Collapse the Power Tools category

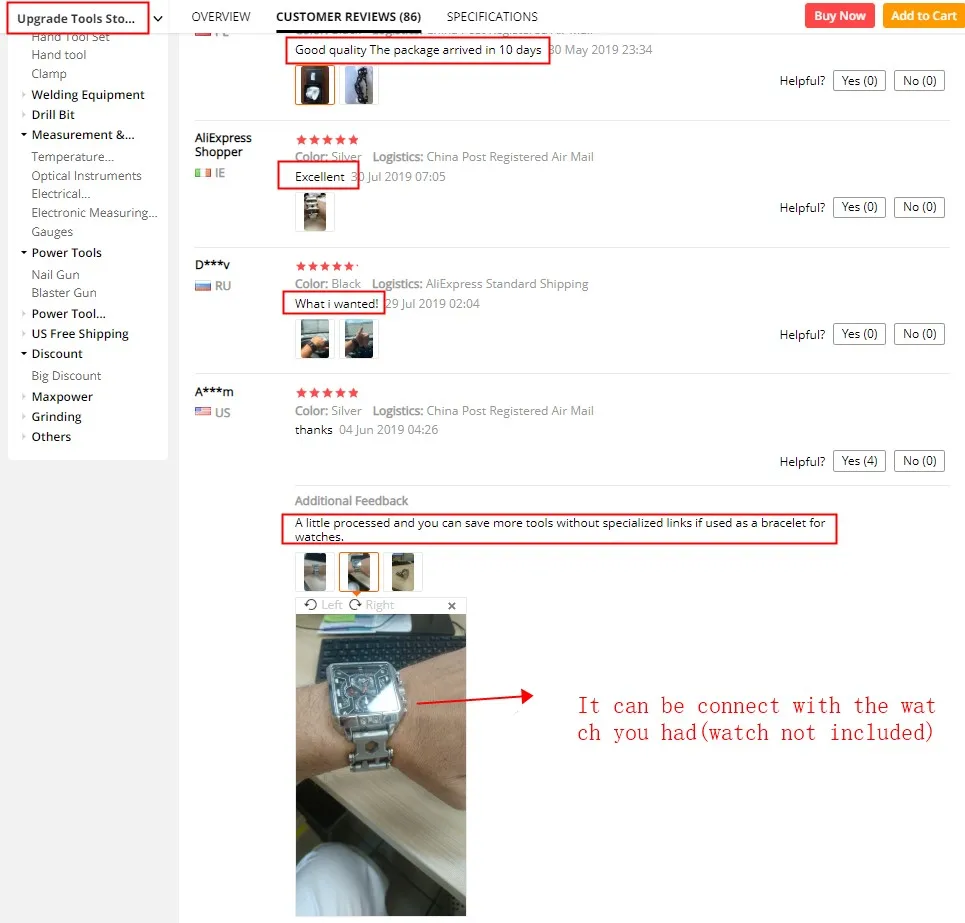tap(23, 253)
